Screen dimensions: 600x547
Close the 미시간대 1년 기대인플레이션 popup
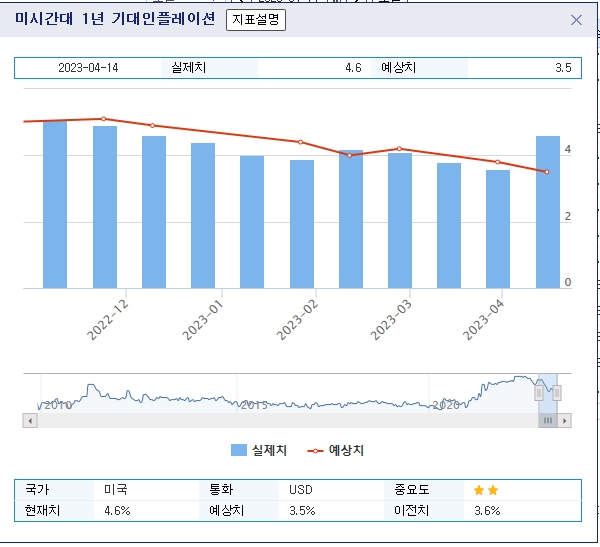(x=576, y=20)
